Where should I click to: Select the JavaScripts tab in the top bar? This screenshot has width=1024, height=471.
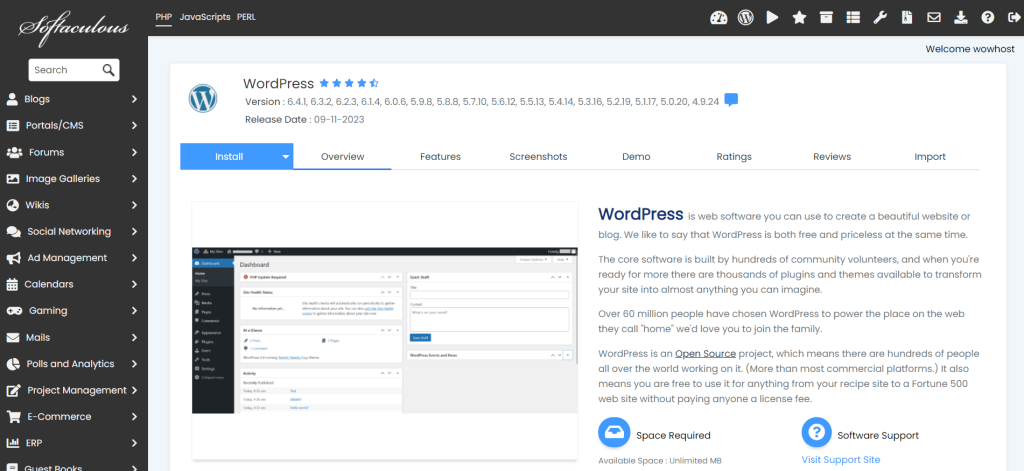(205, 17)
